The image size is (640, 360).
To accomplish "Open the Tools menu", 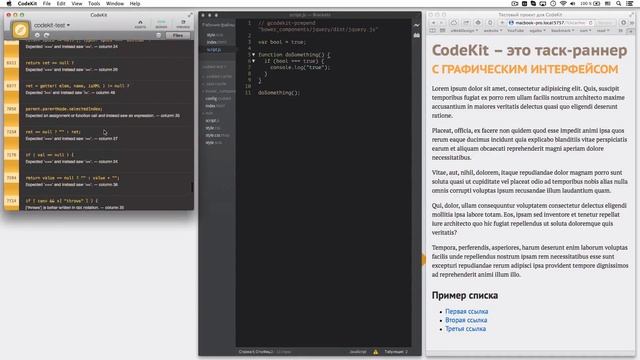I will click(94, 4).
